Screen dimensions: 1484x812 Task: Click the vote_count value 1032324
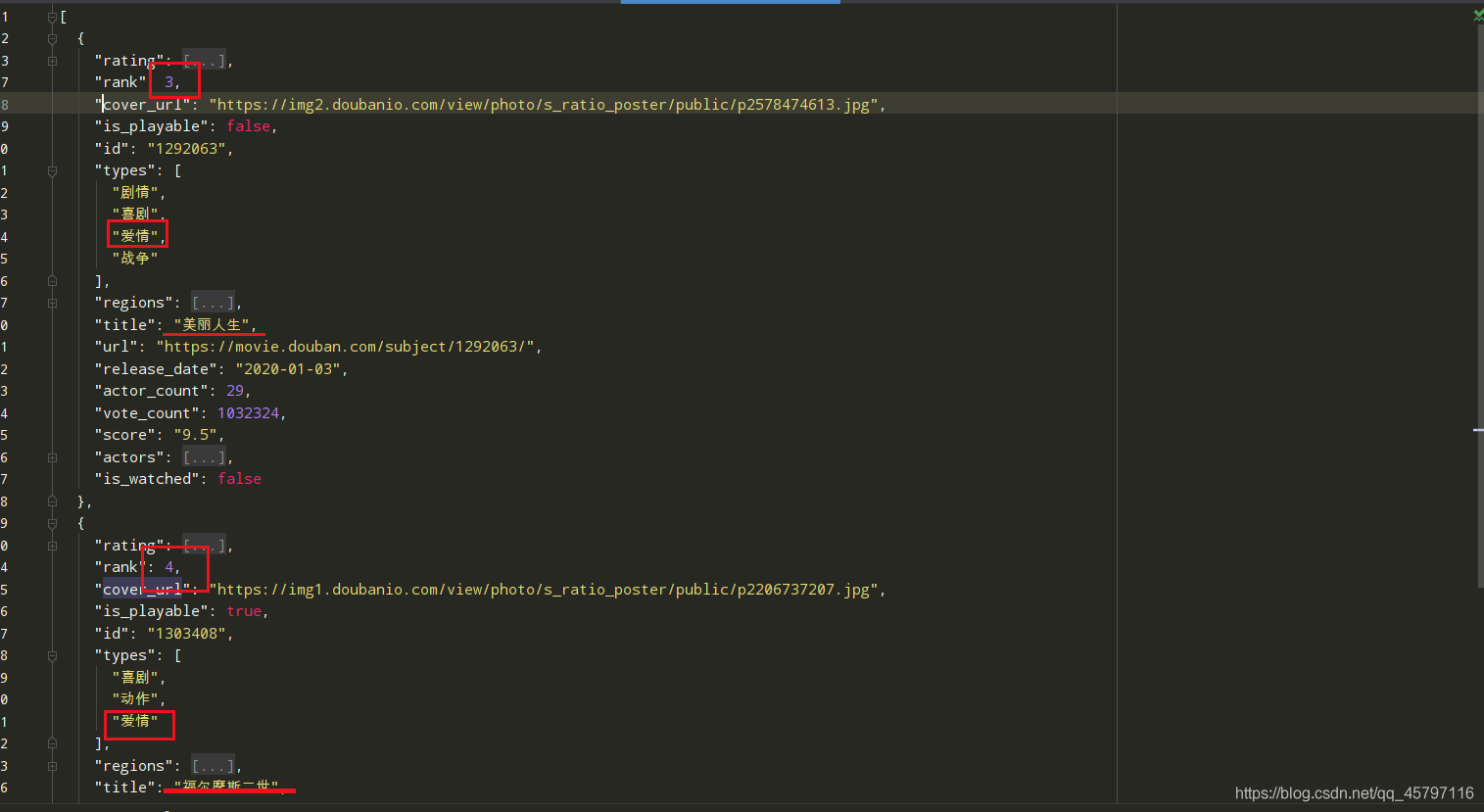click(248, 413)
